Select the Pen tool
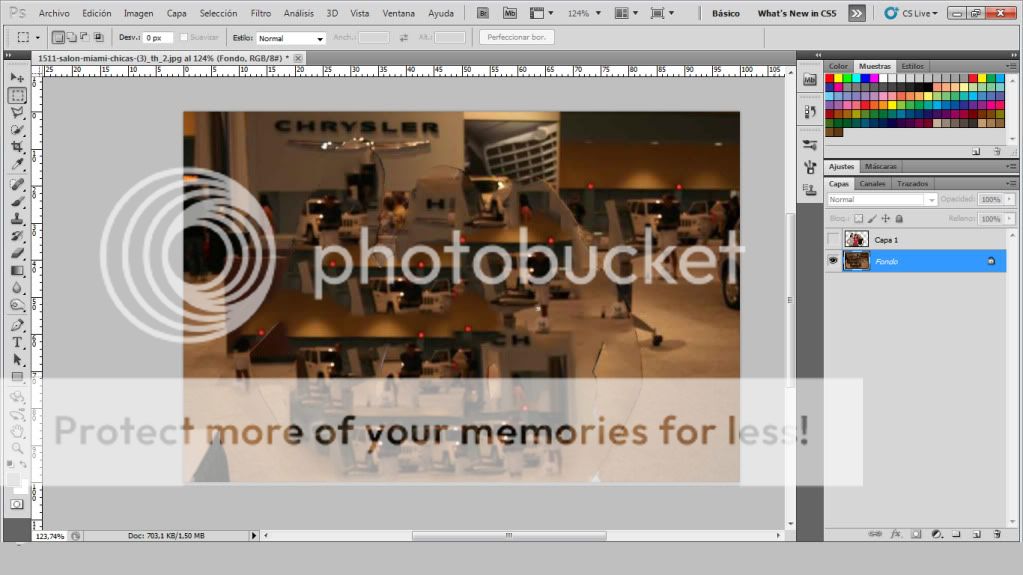The width and height of the screenshot is (1023, 575). click(x=17, y=325)
